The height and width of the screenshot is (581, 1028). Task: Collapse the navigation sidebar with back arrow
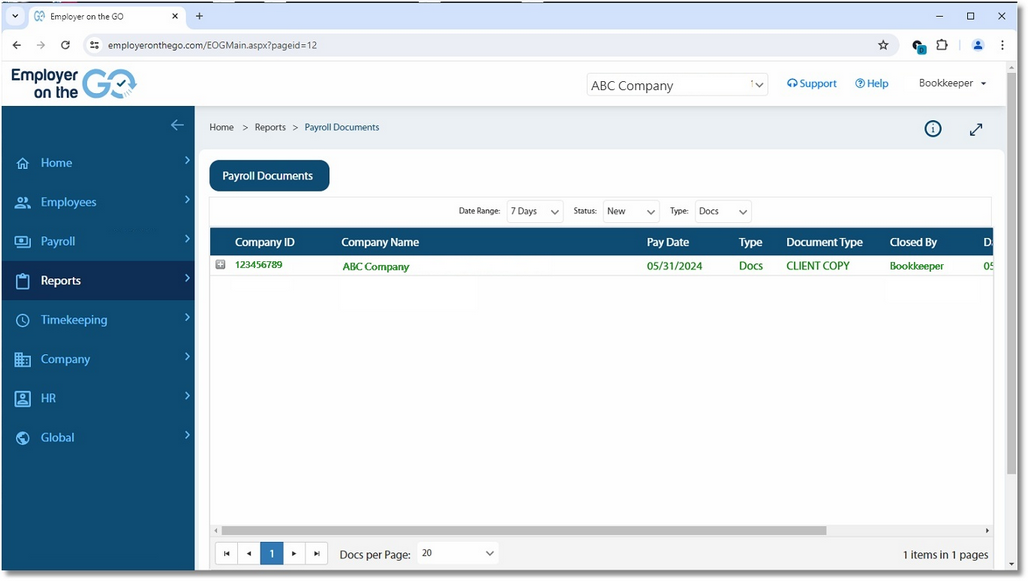(177, 125)
